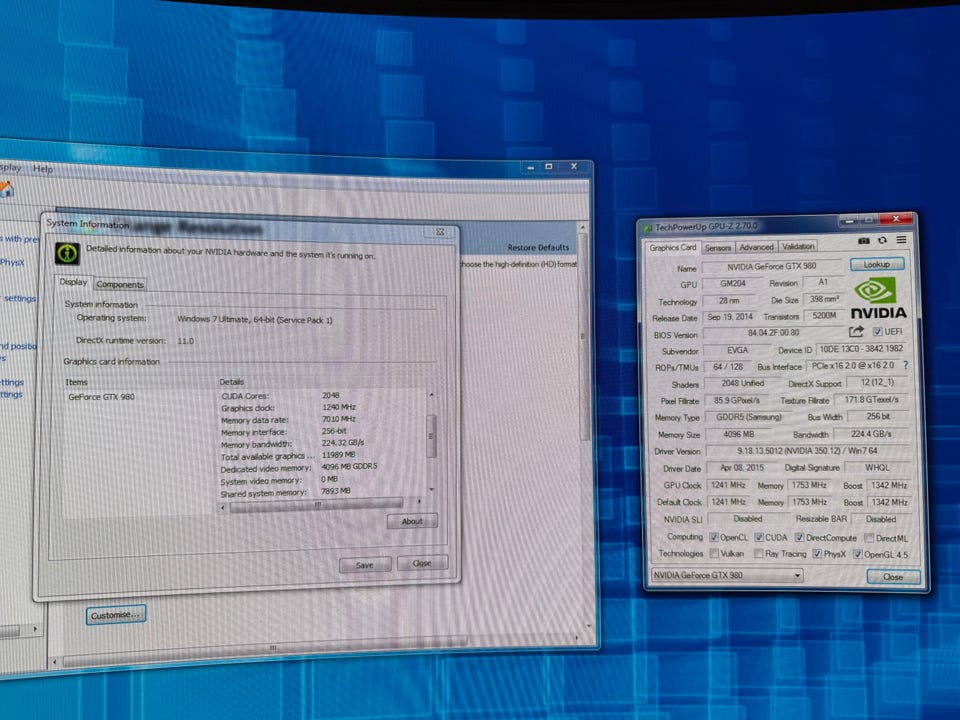960x720 pixels.
Task: Click the Subvendor field showing EVGA
Action: click(x=737, y=350)
